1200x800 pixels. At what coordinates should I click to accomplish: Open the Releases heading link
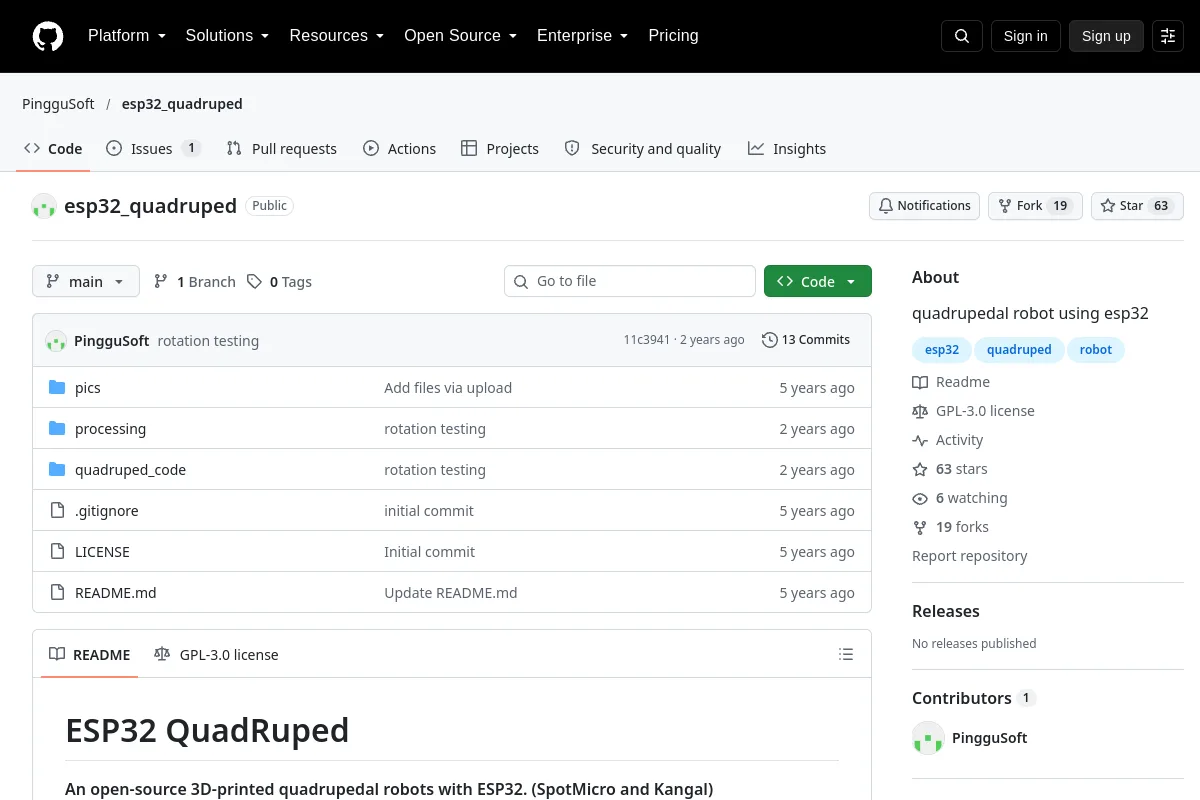click(946, 611)
